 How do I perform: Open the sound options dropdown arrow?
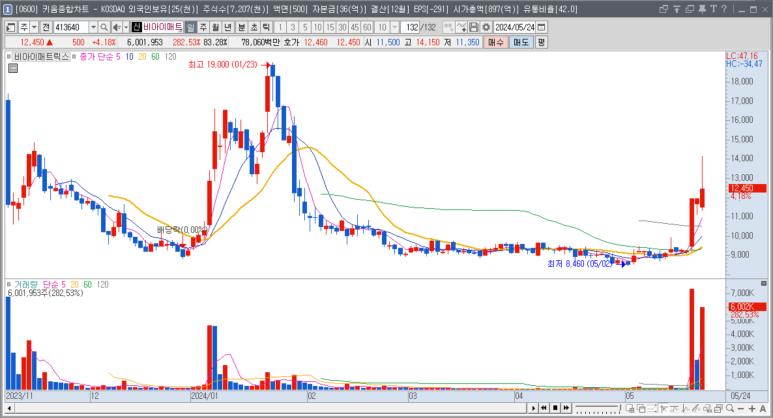coord(126,27)
